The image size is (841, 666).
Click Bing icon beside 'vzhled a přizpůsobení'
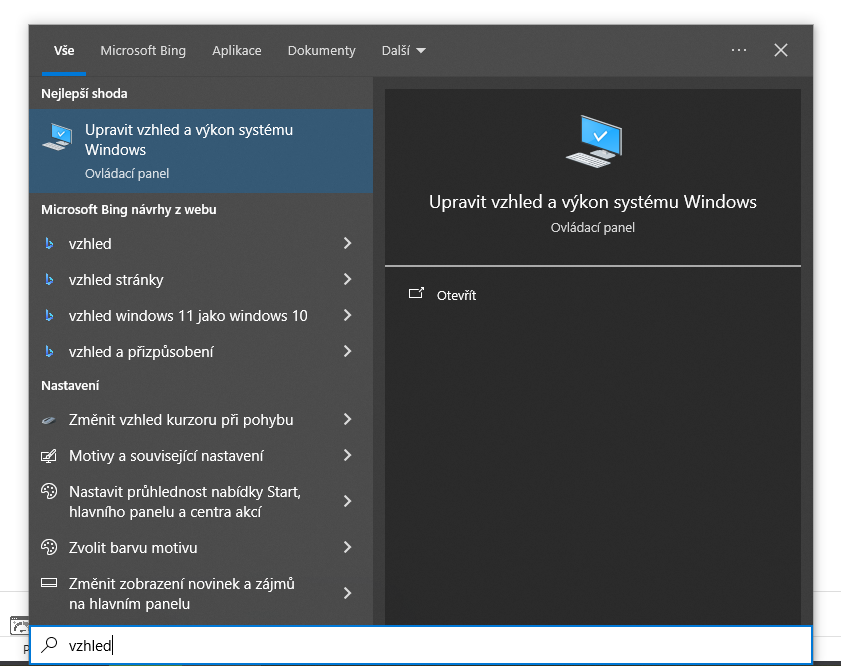[x=49, y=351]
